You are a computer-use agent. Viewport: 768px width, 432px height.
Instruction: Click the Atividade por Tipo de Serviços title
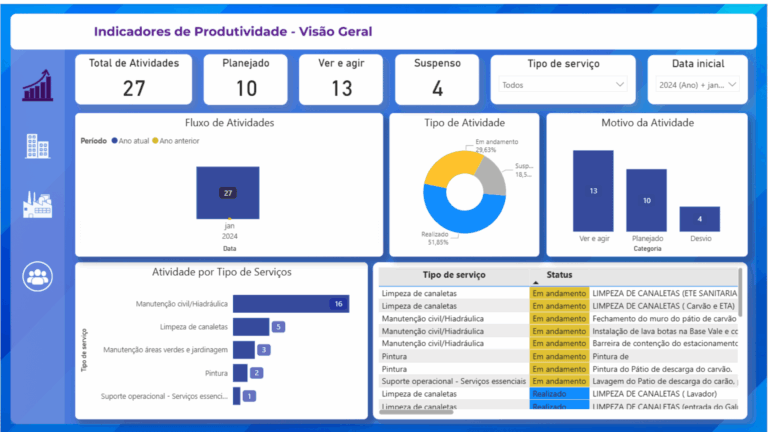221,272
